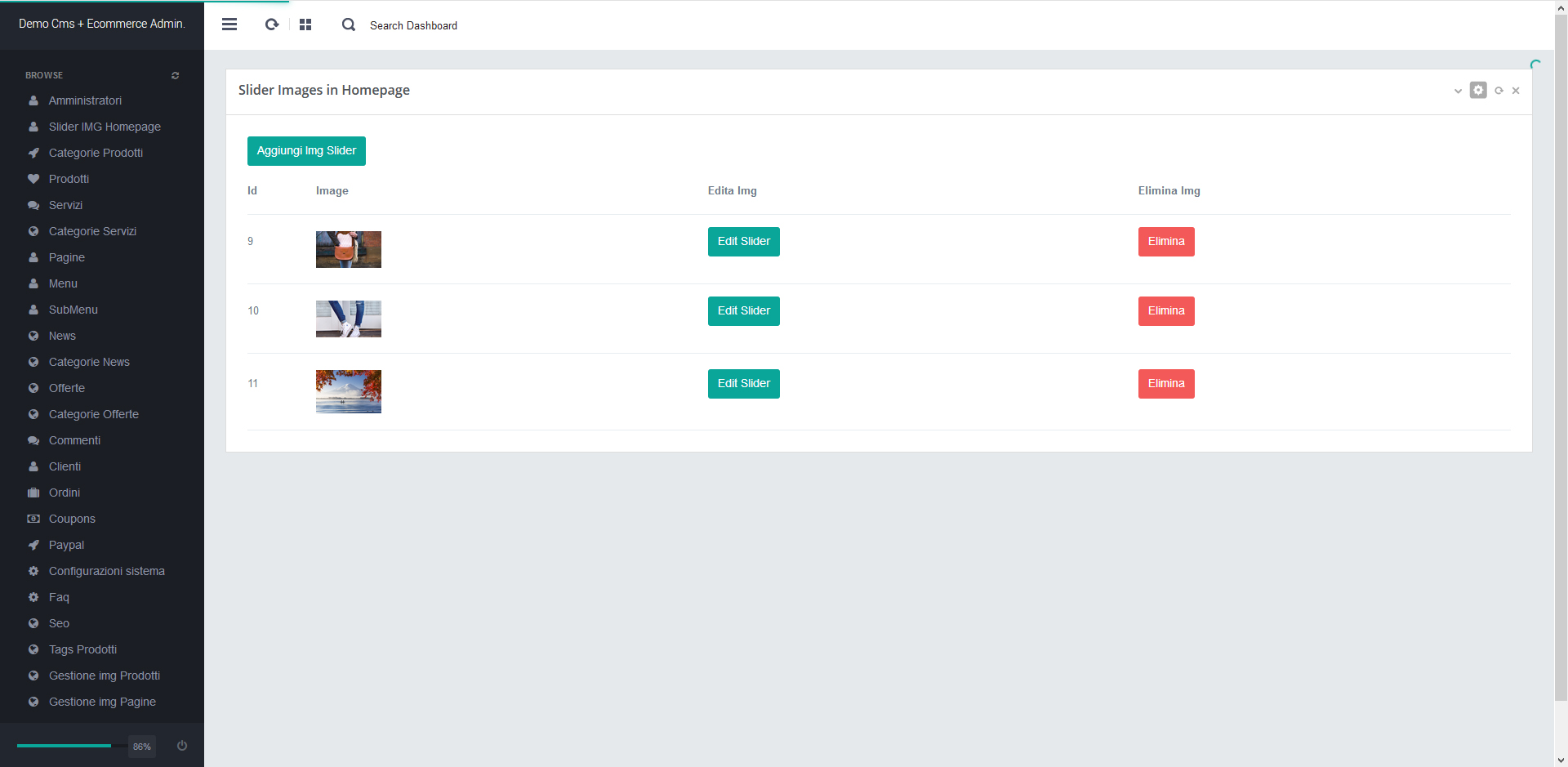Open the handbag slider thumbnail image
This screenshot has width=1568, height=767.
349,249
